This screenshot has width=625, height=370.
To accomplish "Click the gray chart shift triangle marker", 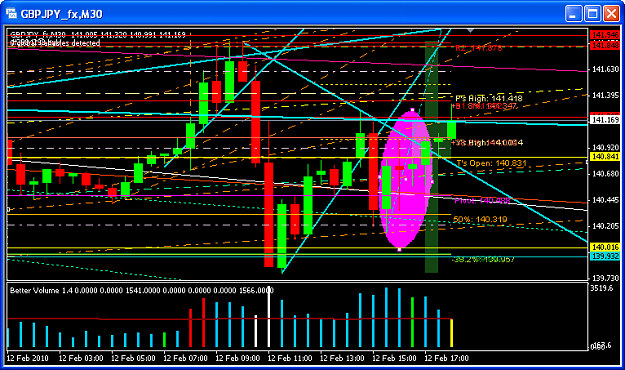I will coord(470,30).
